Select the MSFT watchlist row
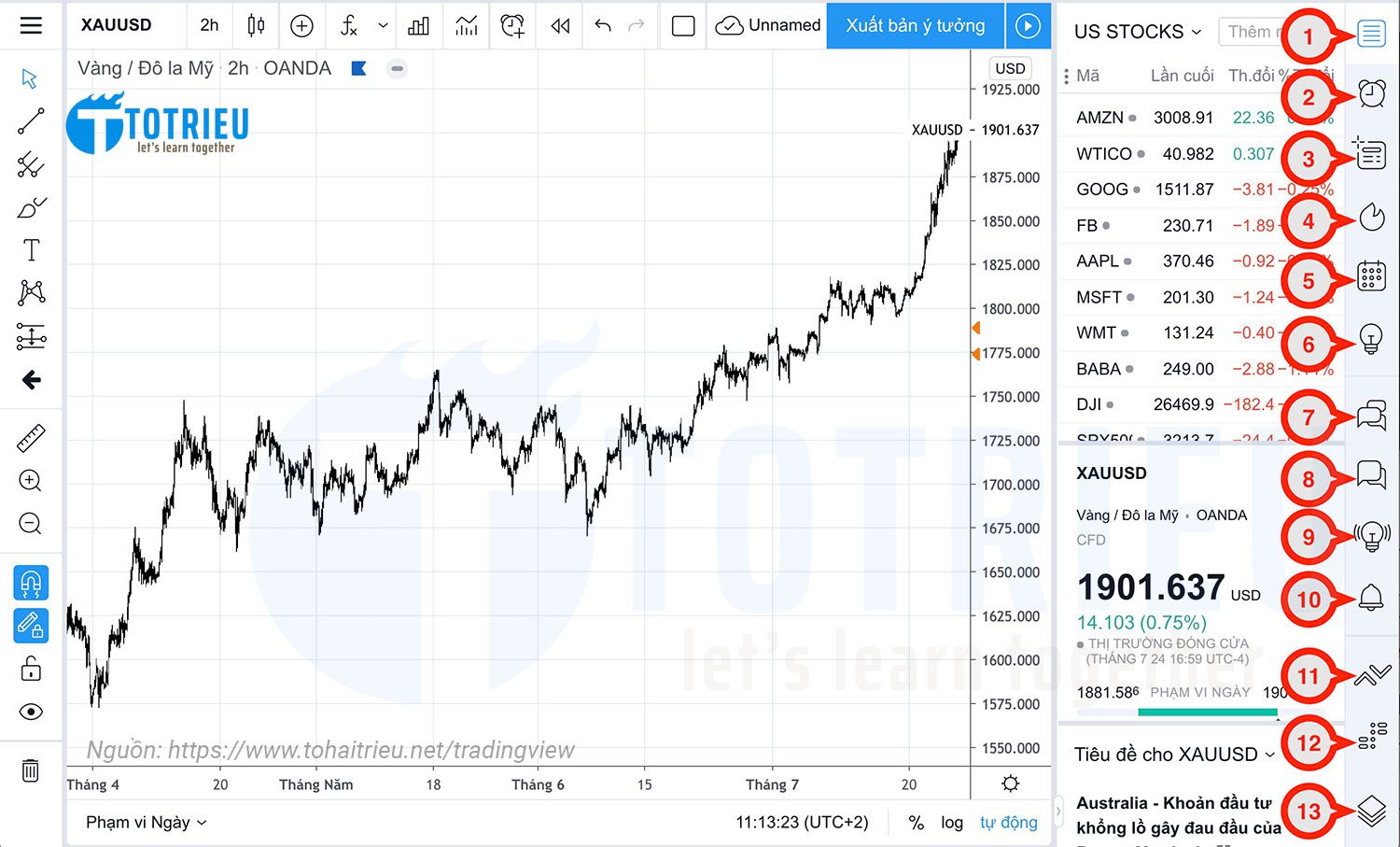The width and height of the screenshot is (1400, 847). (x=1200, y=298)
